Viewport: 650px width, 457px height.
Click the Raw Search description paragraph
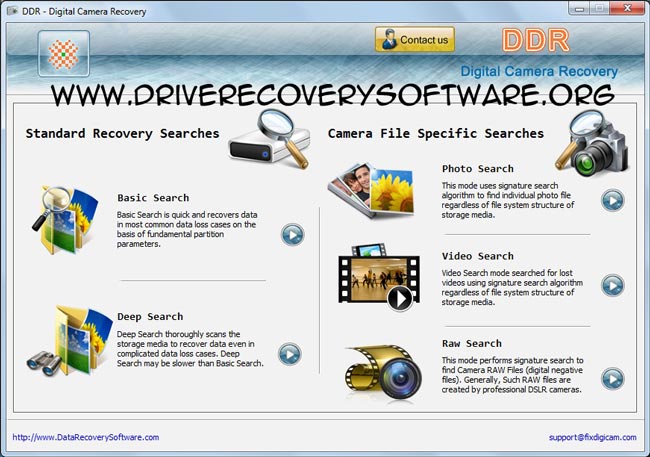pyautogui.click(x=512, y=375)
